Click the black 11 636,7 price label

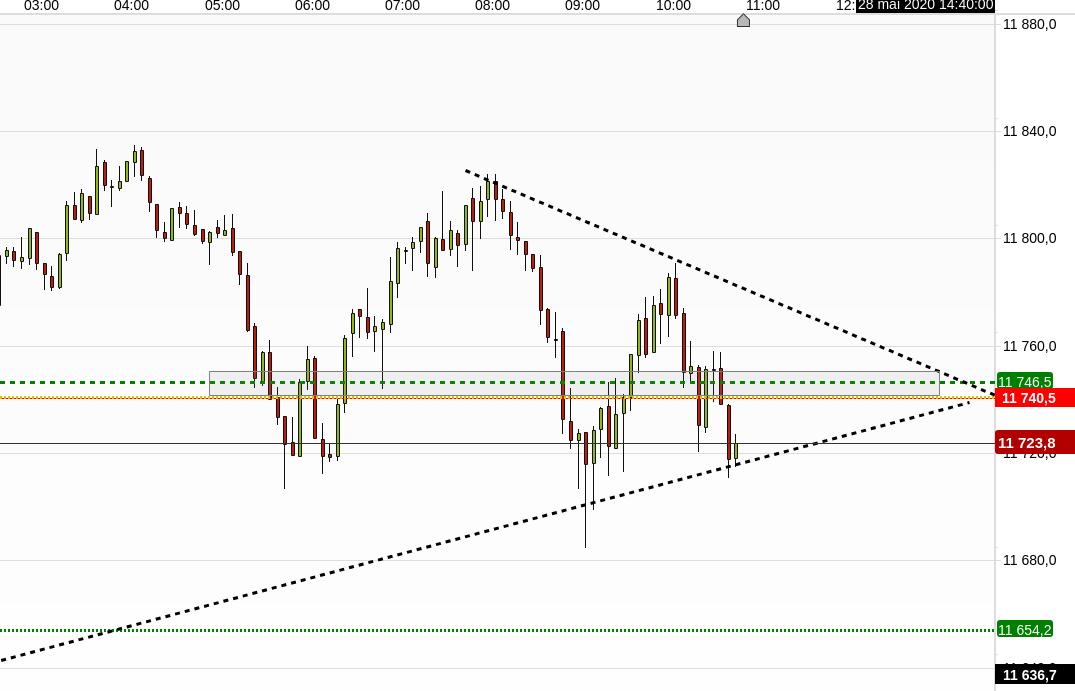tap(1035, 676)
